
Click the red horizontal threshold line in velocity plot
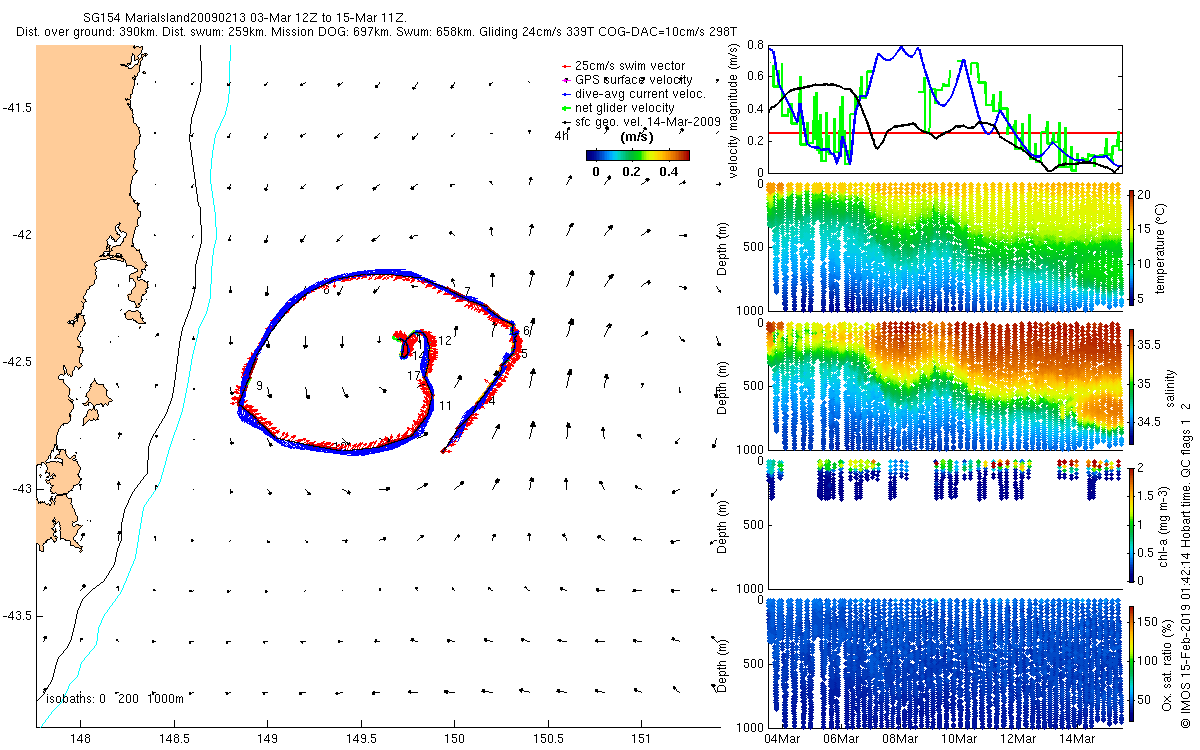[x=943, y=132]
